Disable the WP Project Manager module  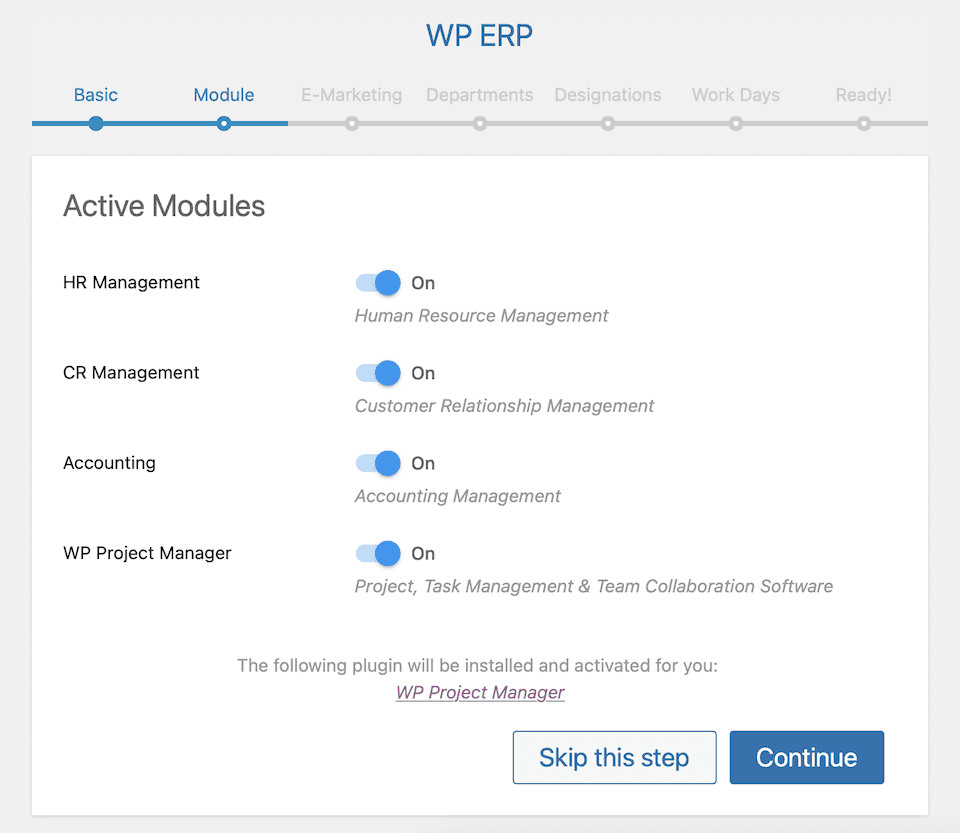tap(377, 553)
